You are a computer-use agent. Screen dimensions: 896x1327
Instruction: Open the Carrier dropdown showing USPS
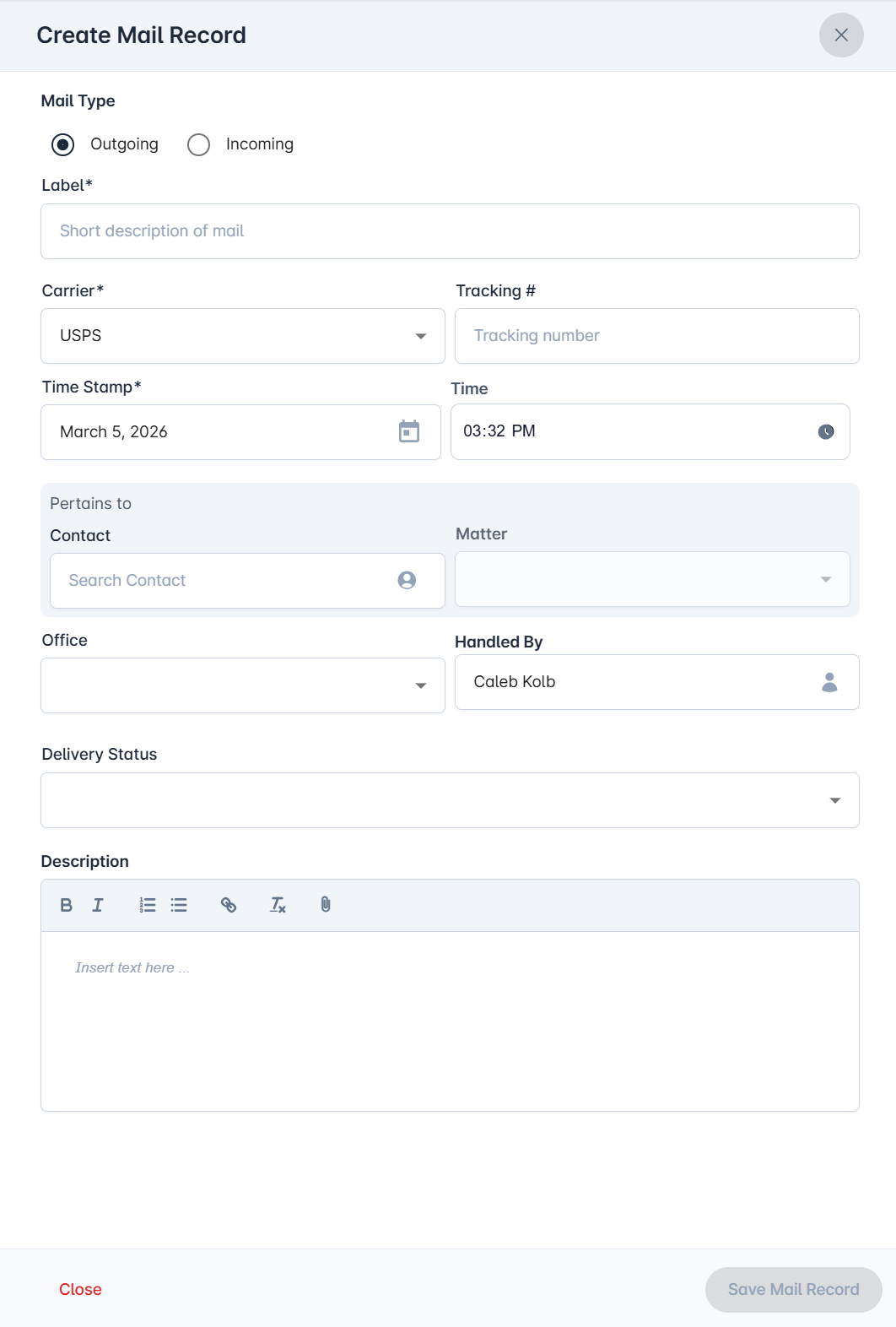[x=243, y=336]
